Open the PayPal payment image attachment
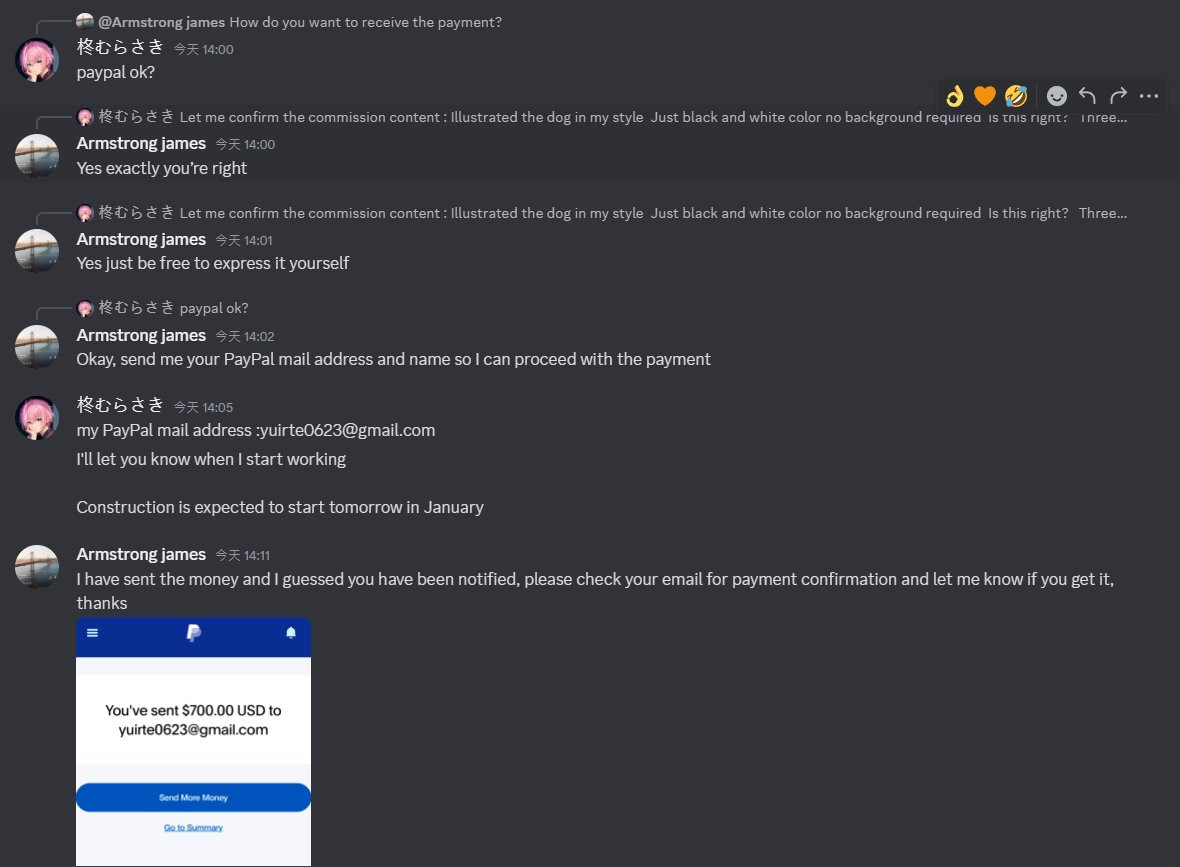Viewport: 1180px width, 867px height. (193, 742)
